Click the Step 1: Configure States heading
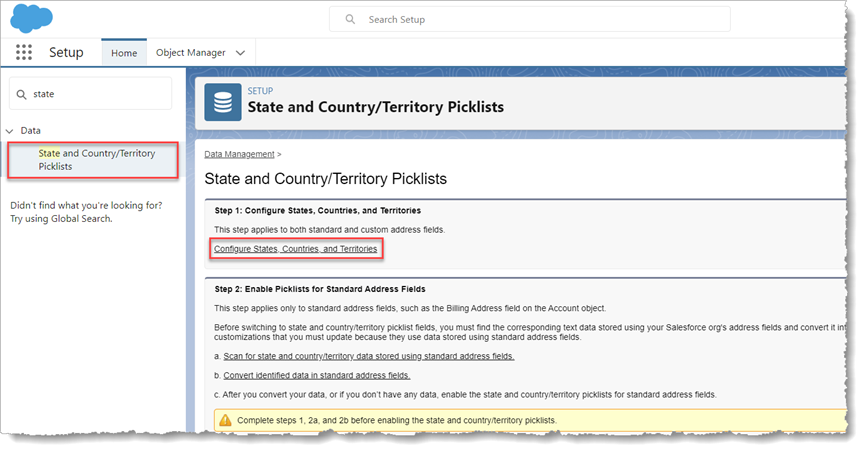This screenshot has height=452, width=865. pos(318,211)
